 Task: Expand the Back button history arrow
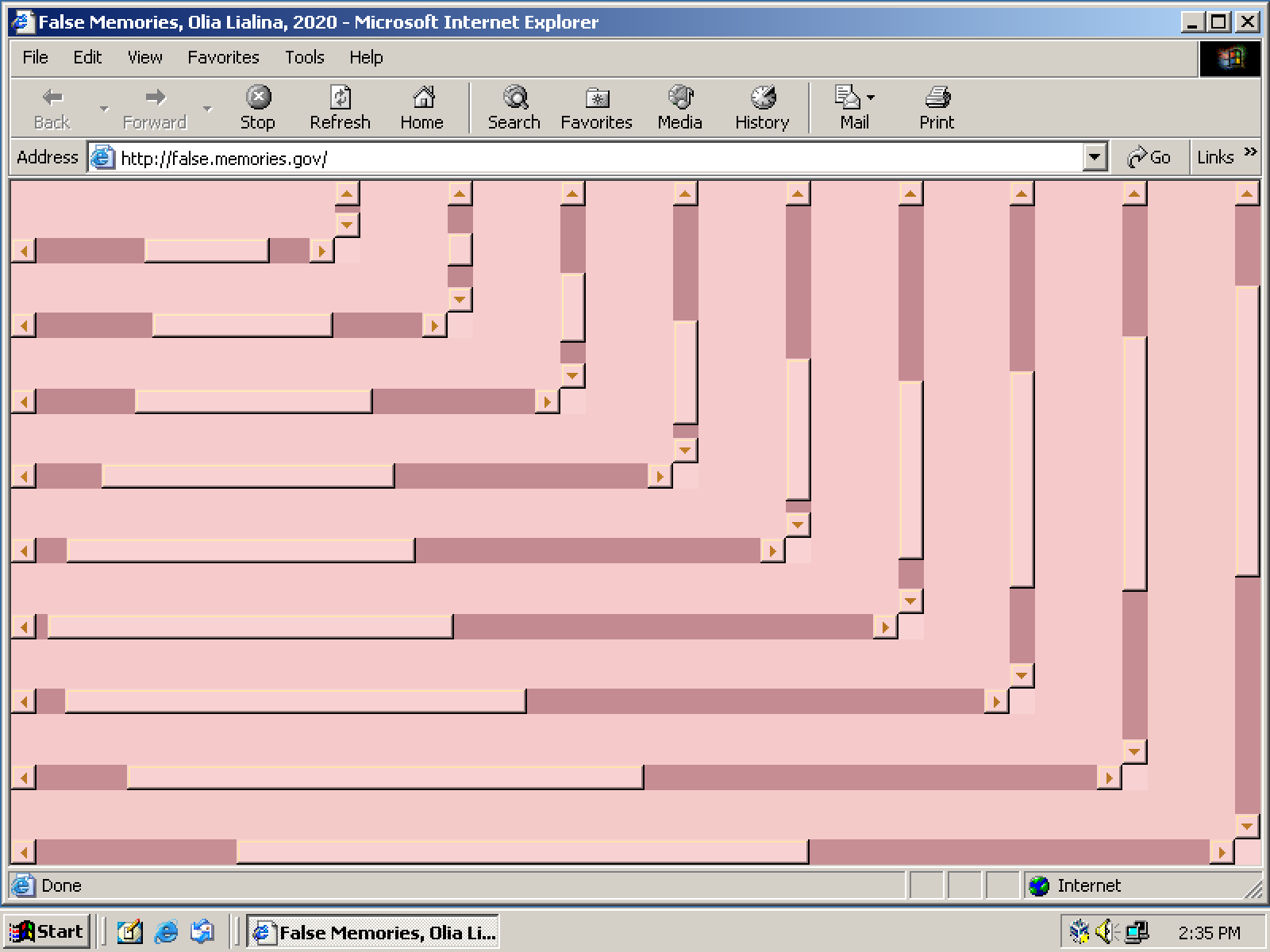tap(104, 109)
